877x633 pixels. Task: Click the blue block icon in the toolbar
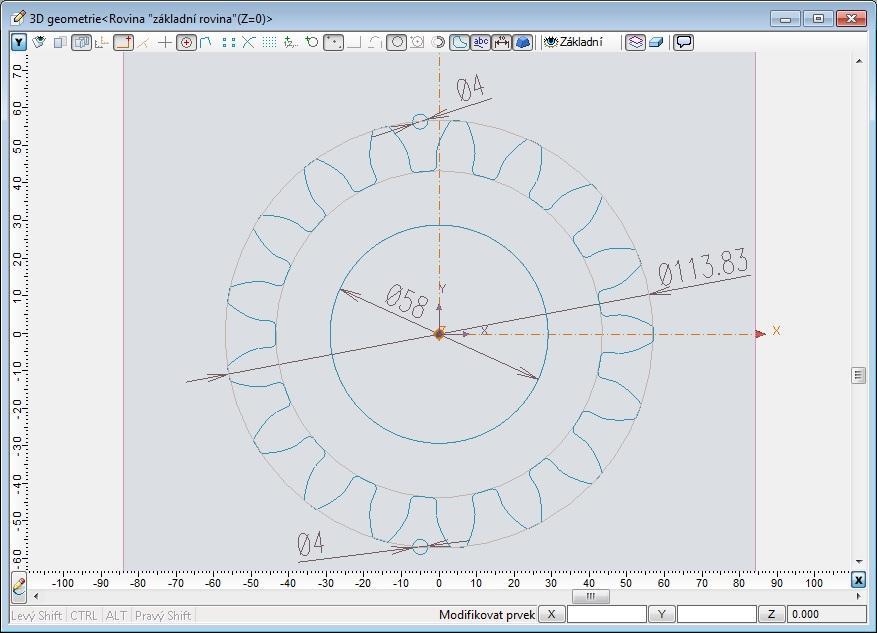tap(656, 42)
